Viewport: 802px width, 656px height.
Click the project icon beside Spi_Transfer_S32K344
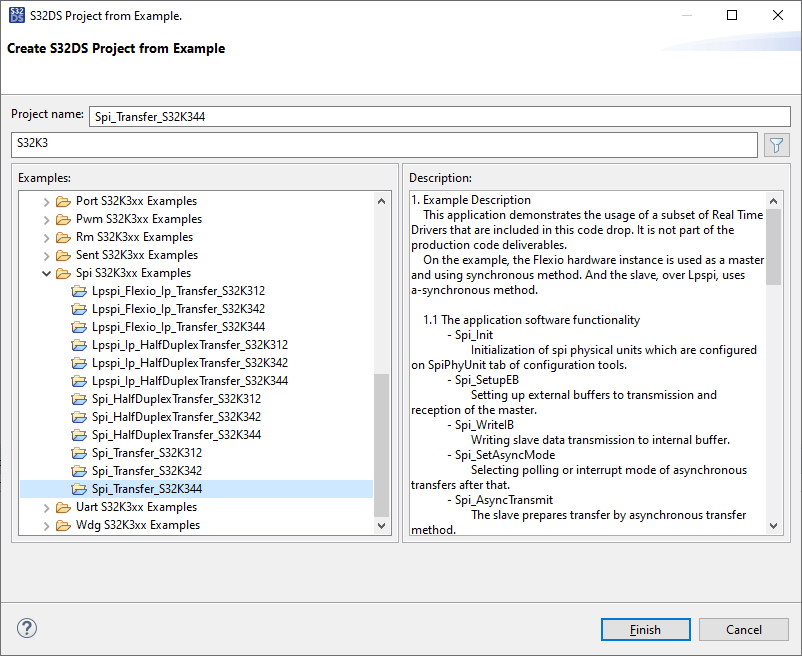[x=79, y=488]
